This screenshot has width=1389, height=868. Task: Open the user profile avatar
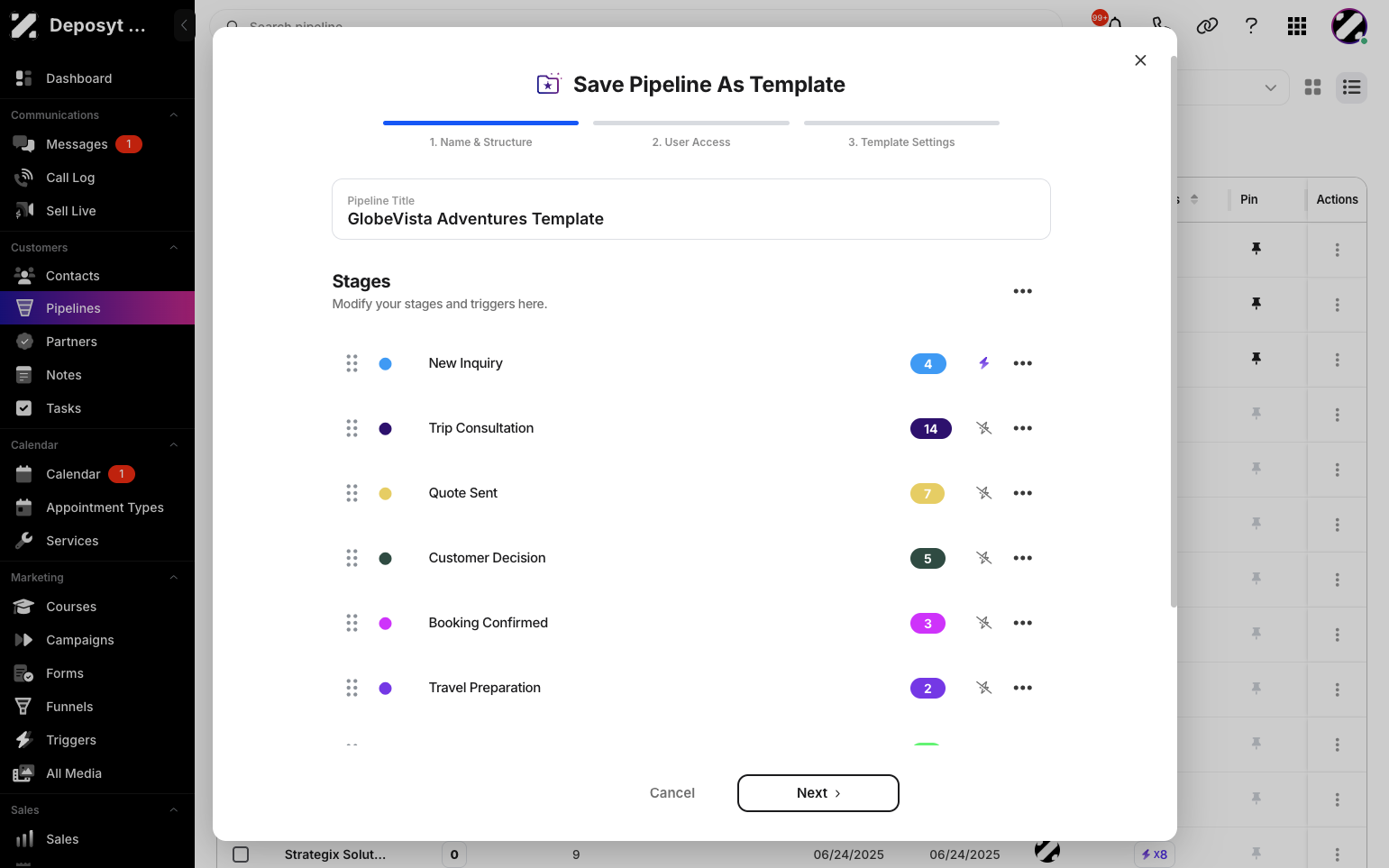point(1349,26)
